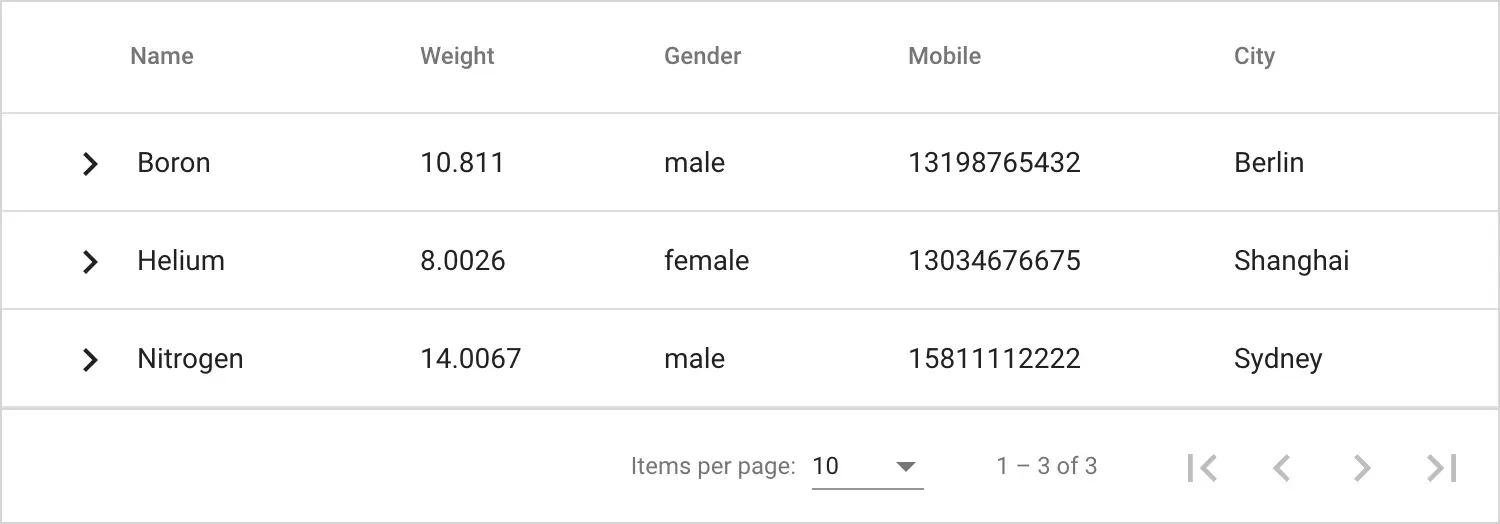Viewport: 1500px width, 524px height.
Task: Select the Berlin city cell
Action: click(x=1269, y=163)
